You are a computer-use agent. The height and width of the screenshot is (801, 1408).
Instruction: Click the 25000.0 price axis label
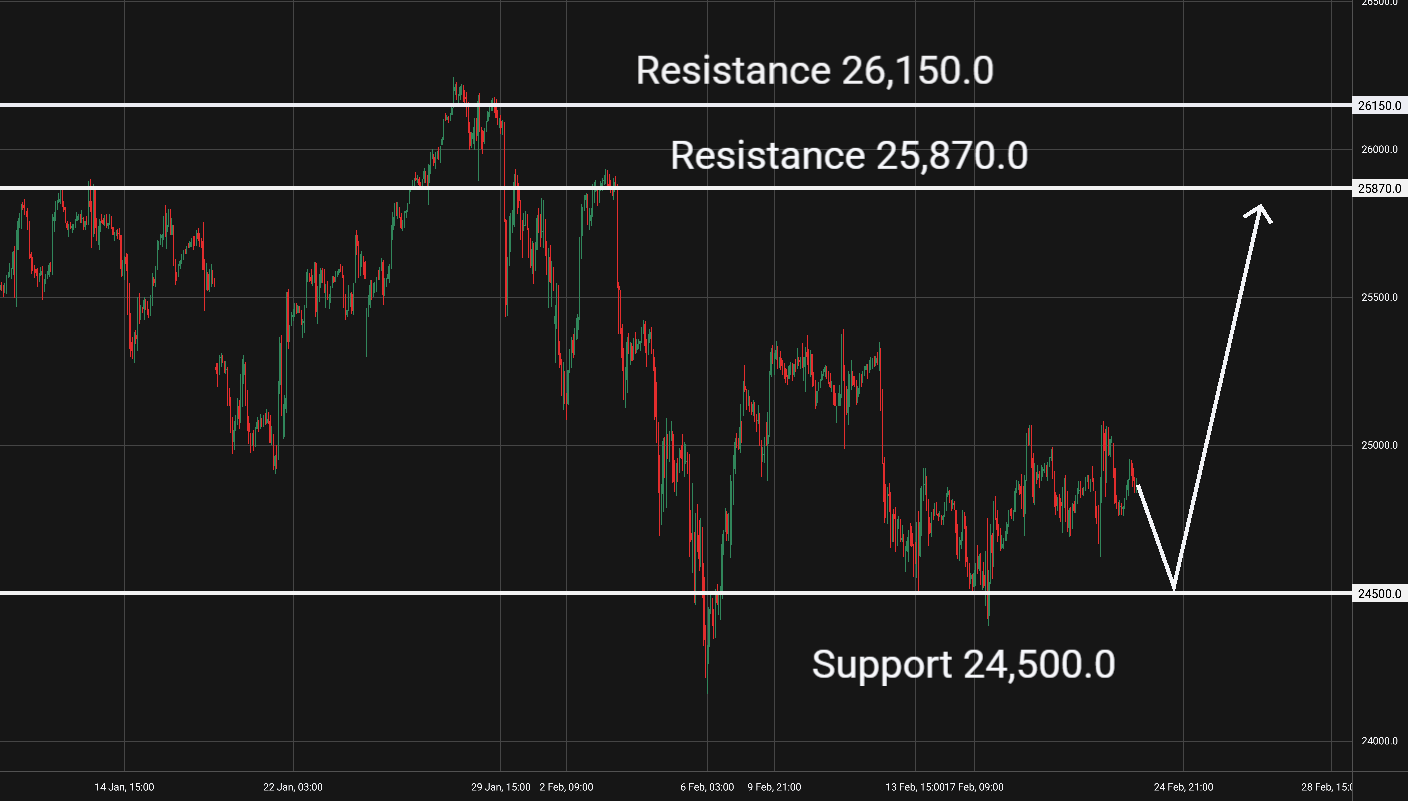pos(1380,446)
